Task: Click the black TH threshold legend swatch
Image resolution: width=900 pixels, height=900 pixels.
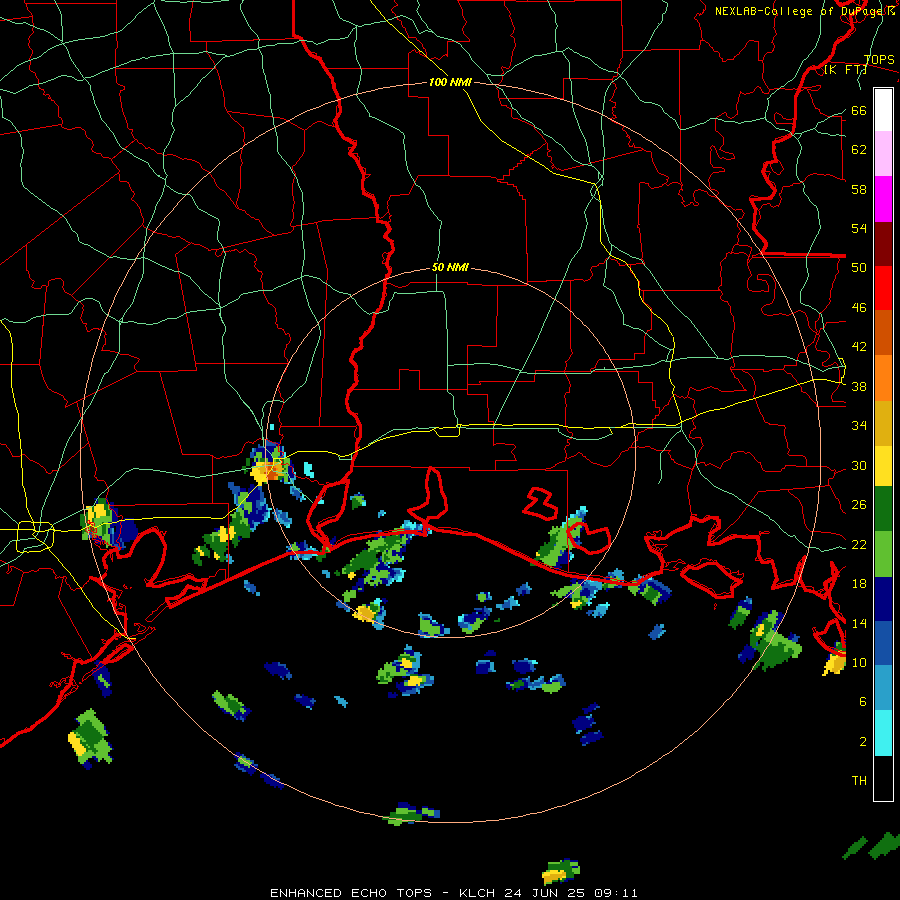Action: (x=883, y=778)
